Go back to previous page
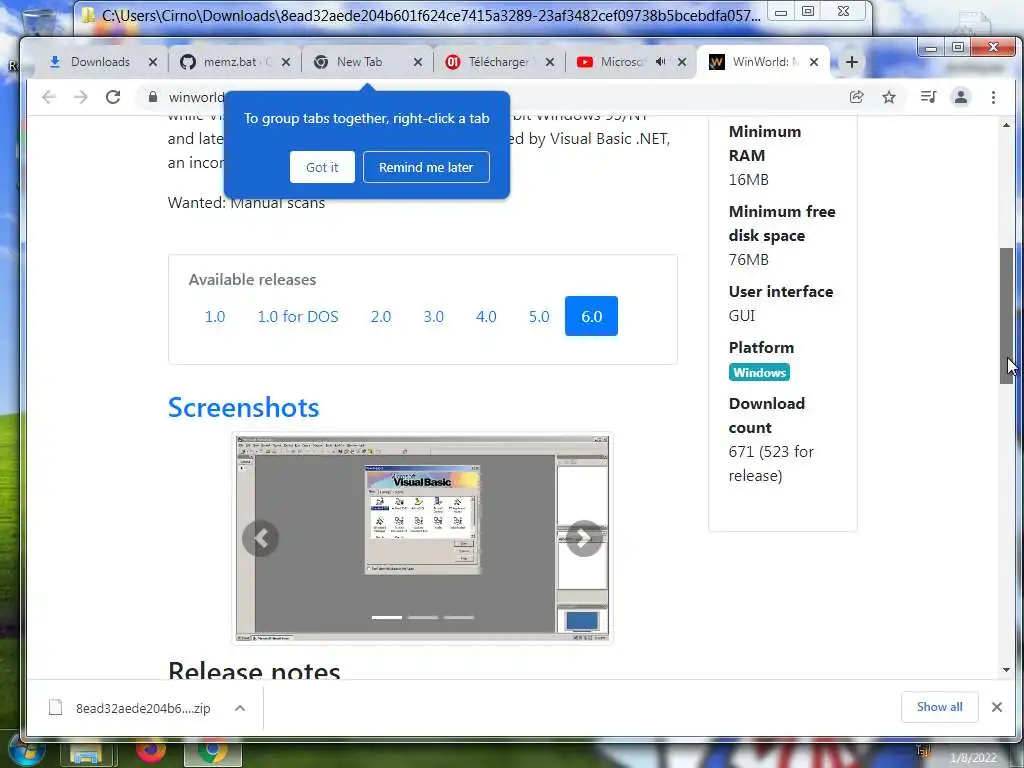Screen dimensions: 1024x768 48,97
